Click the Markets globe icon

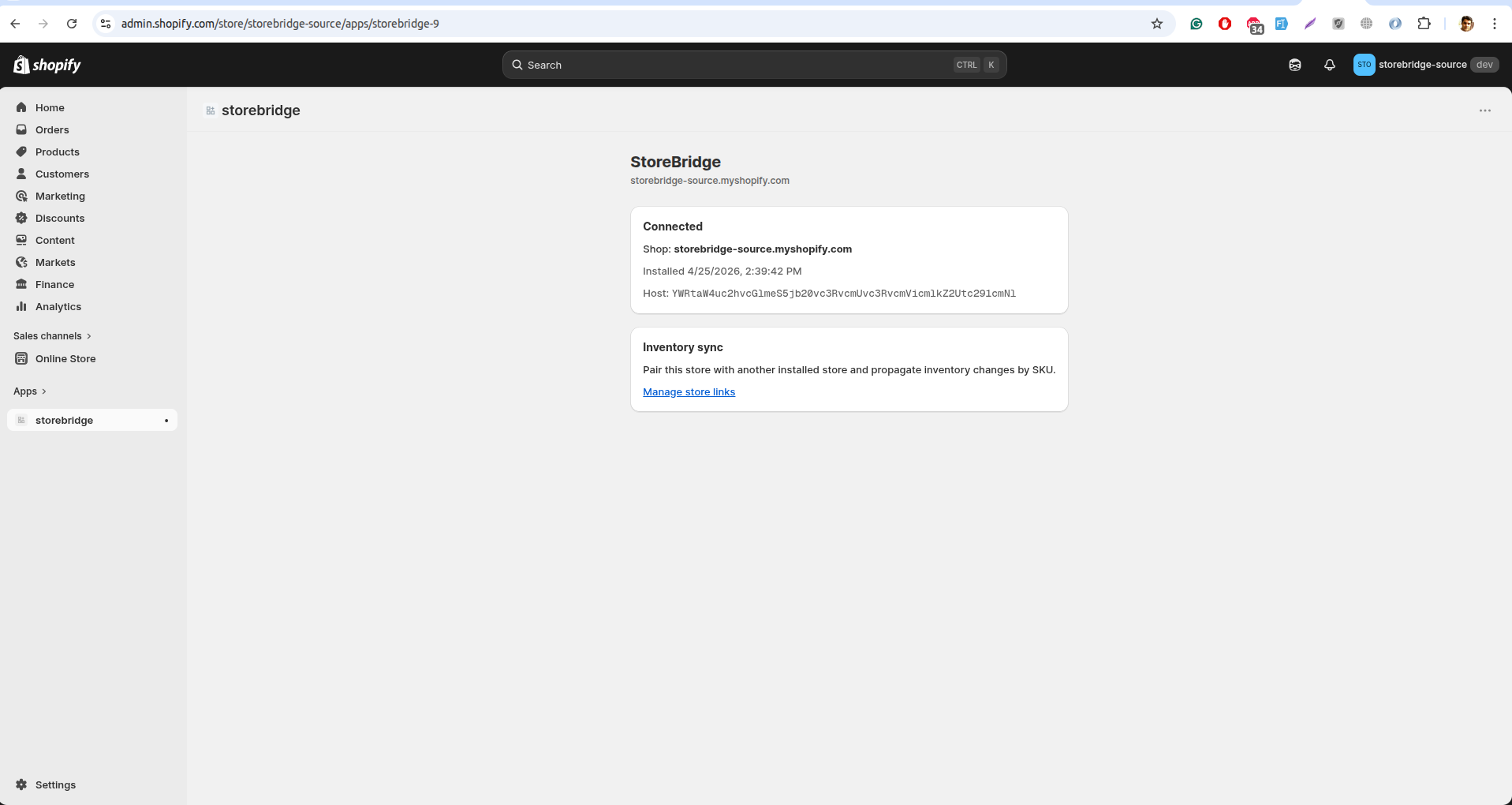click(21, 262)
